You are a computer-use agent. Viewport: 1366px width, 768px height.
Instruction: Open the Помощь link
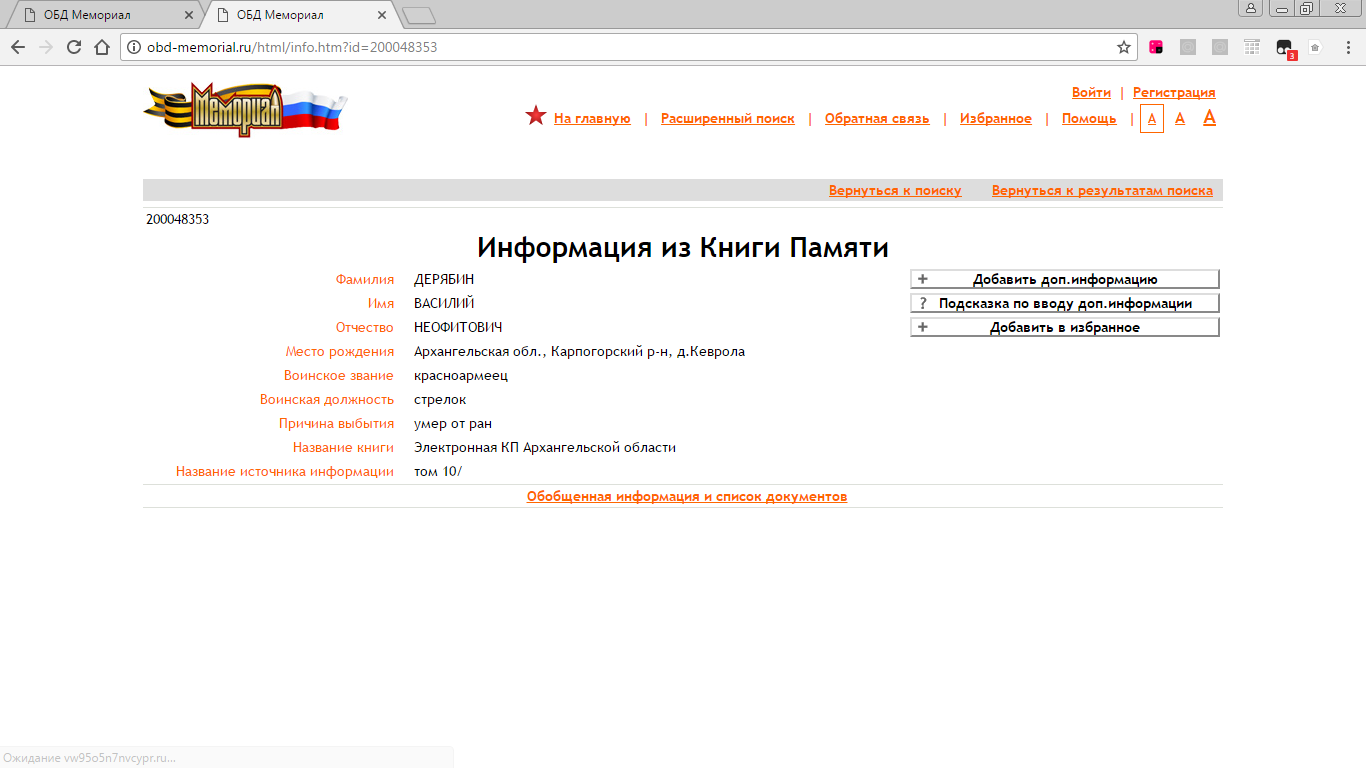point(1089,118)
